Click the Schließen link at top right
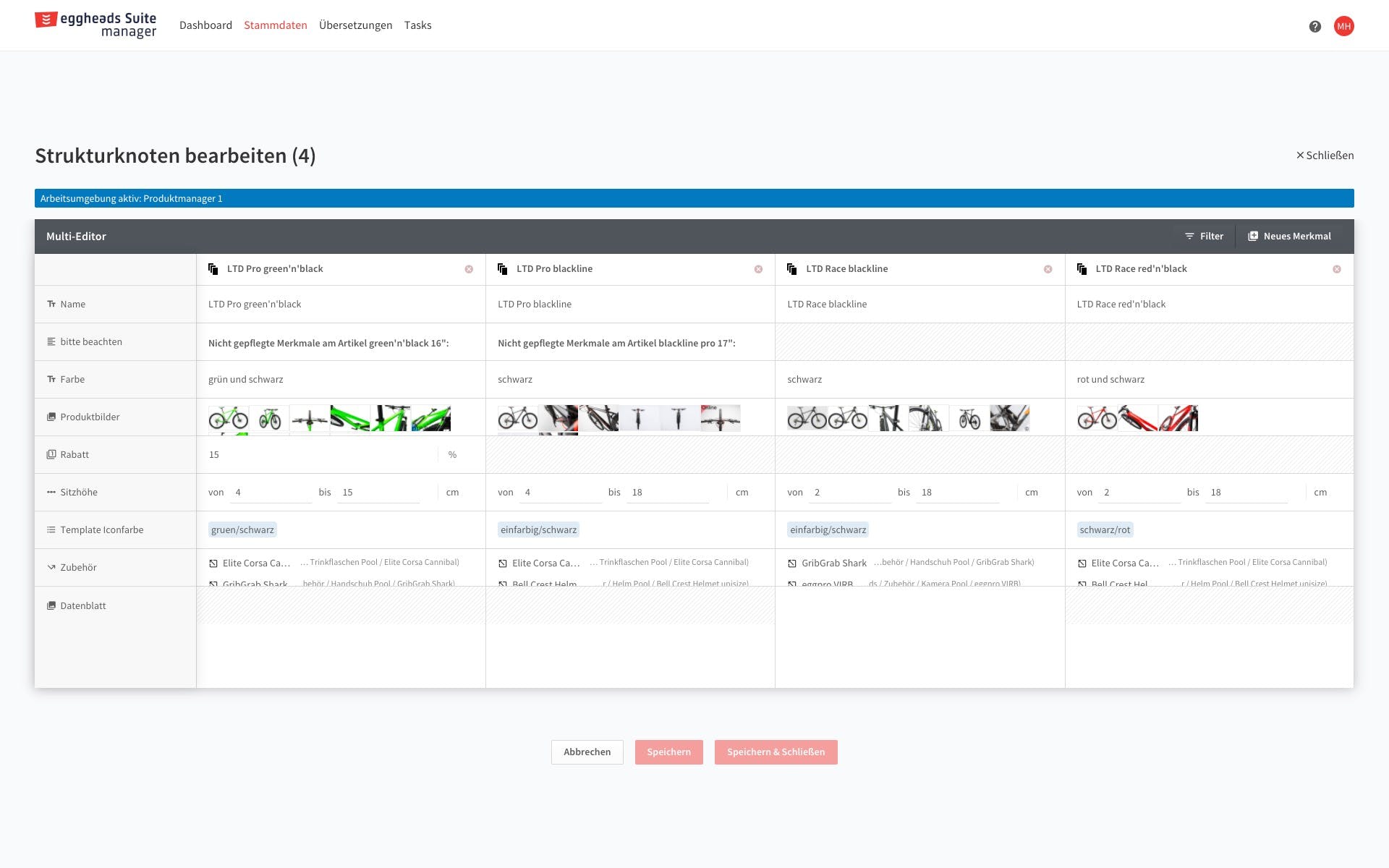 point(1325,156)
